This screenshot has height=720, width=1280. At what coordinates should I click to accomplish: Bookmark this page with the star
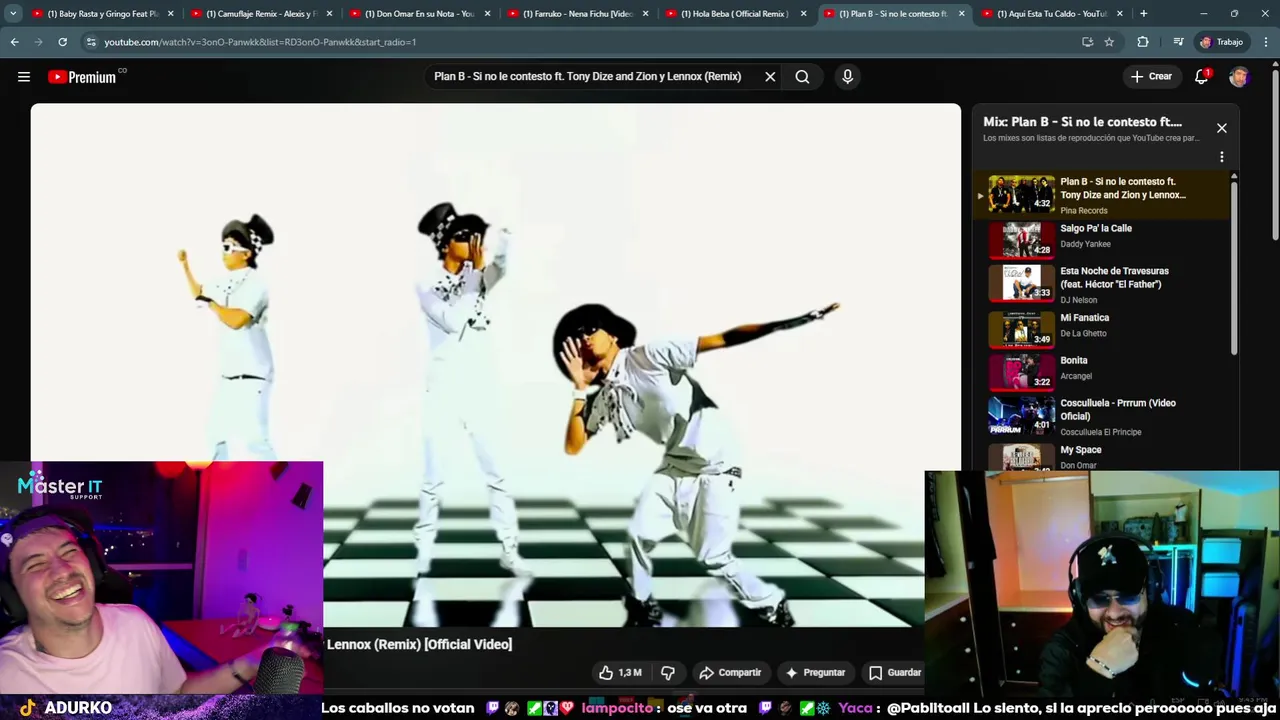coord(1109,42)
